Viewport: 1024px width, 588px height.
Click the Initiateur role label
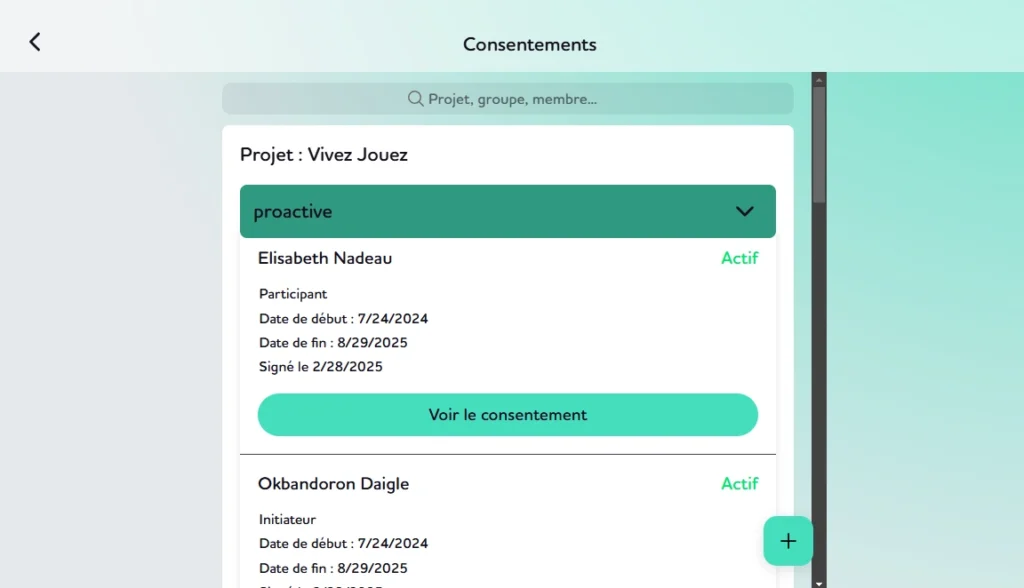tap(287, 519)
